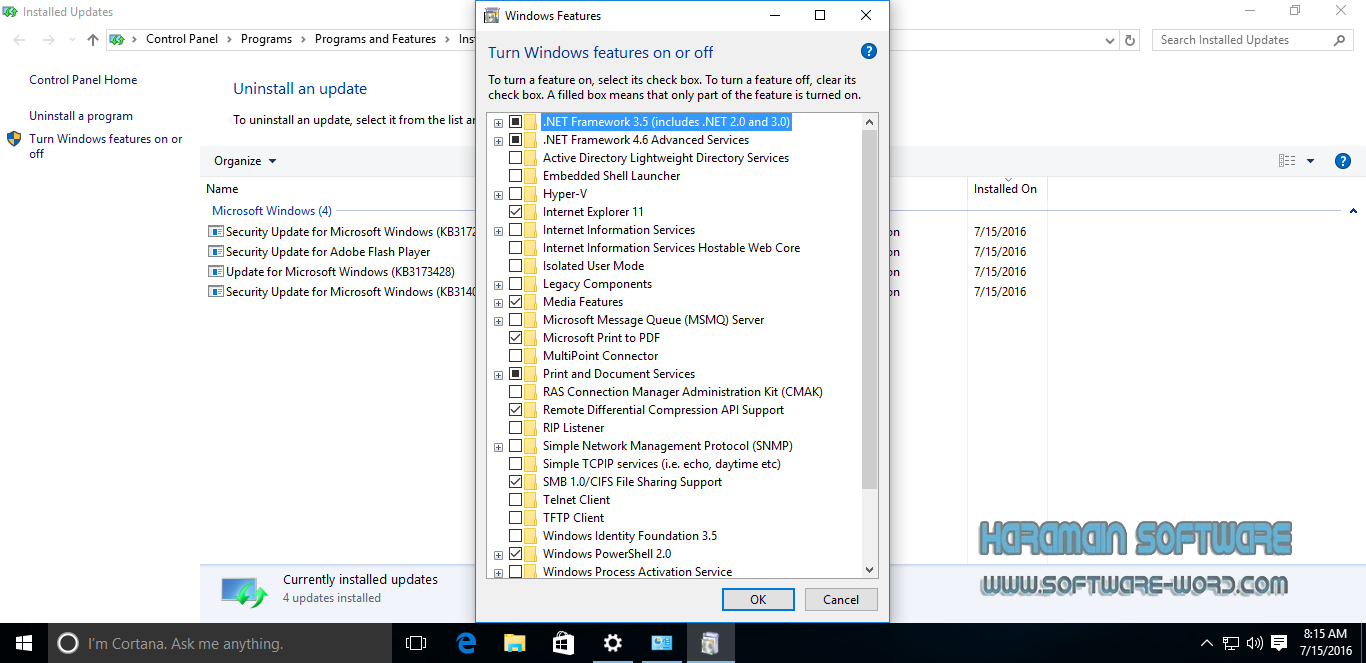Go up one level in Control Panel
Screen dimensions: 1366x663
click(x=93, y=40)
